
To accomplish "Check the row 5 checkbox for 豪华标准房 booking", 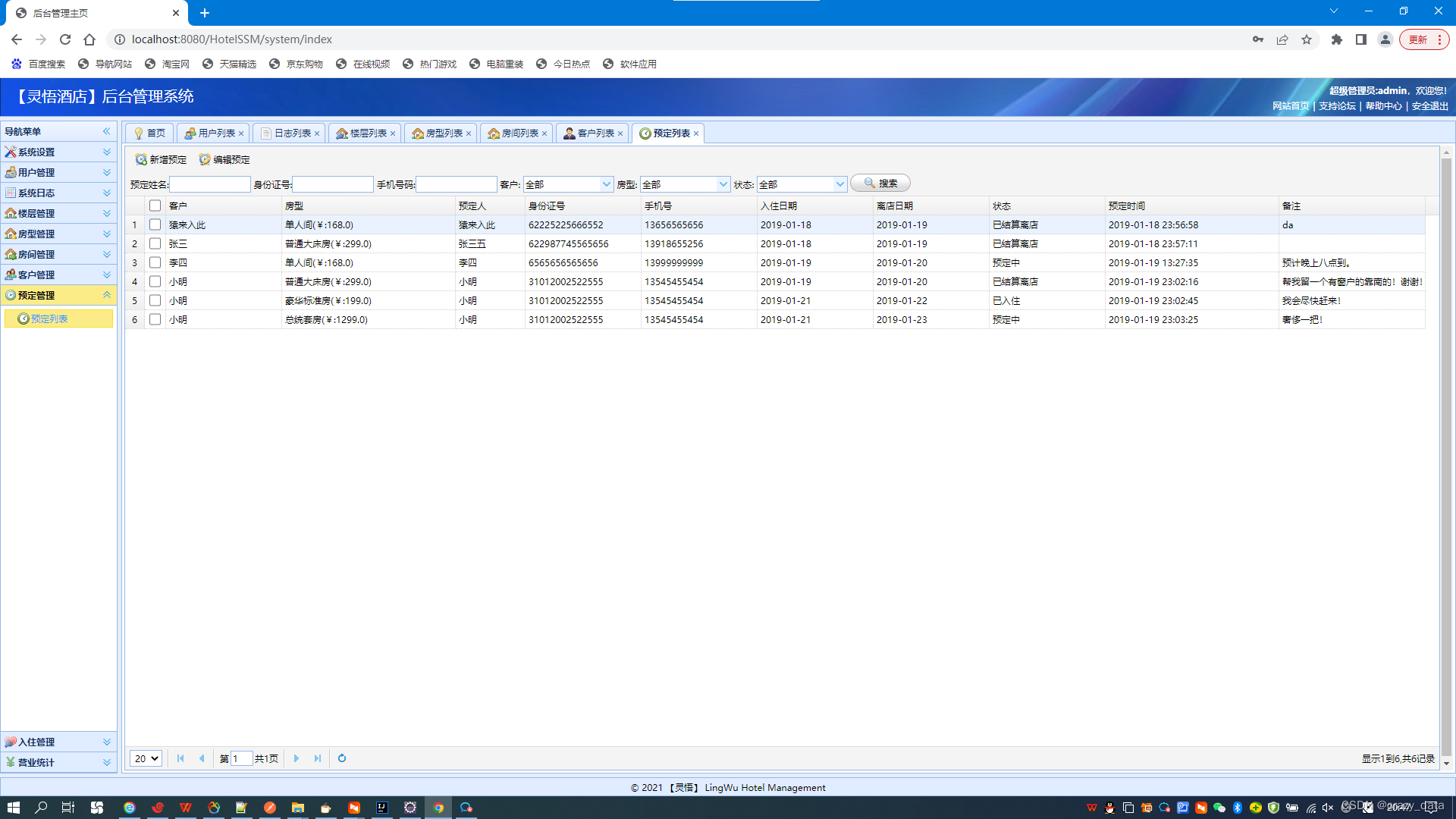I will point(155,300).
